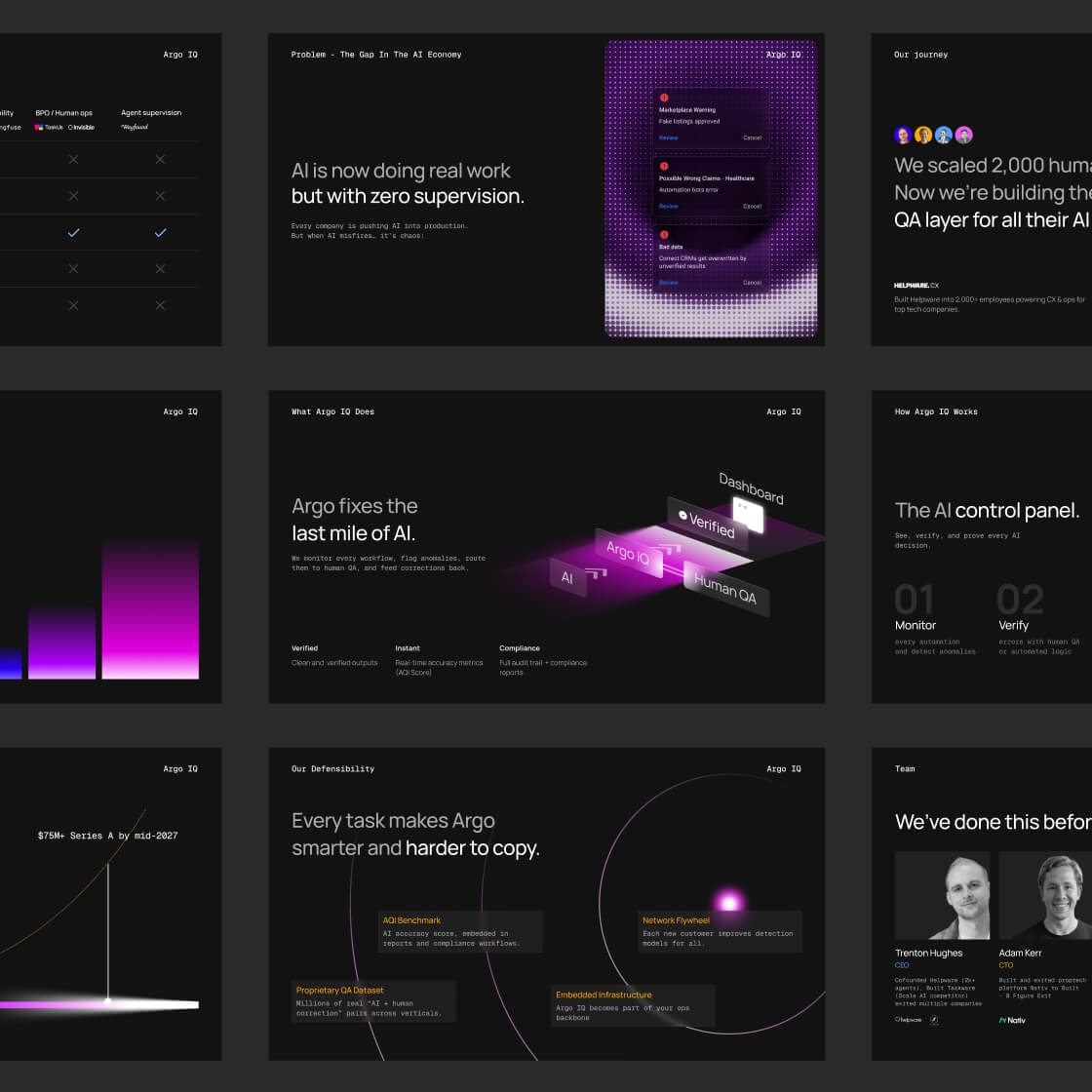Click 'Problem - The Gap In The AI Economy' heading

tap(376, 55)
